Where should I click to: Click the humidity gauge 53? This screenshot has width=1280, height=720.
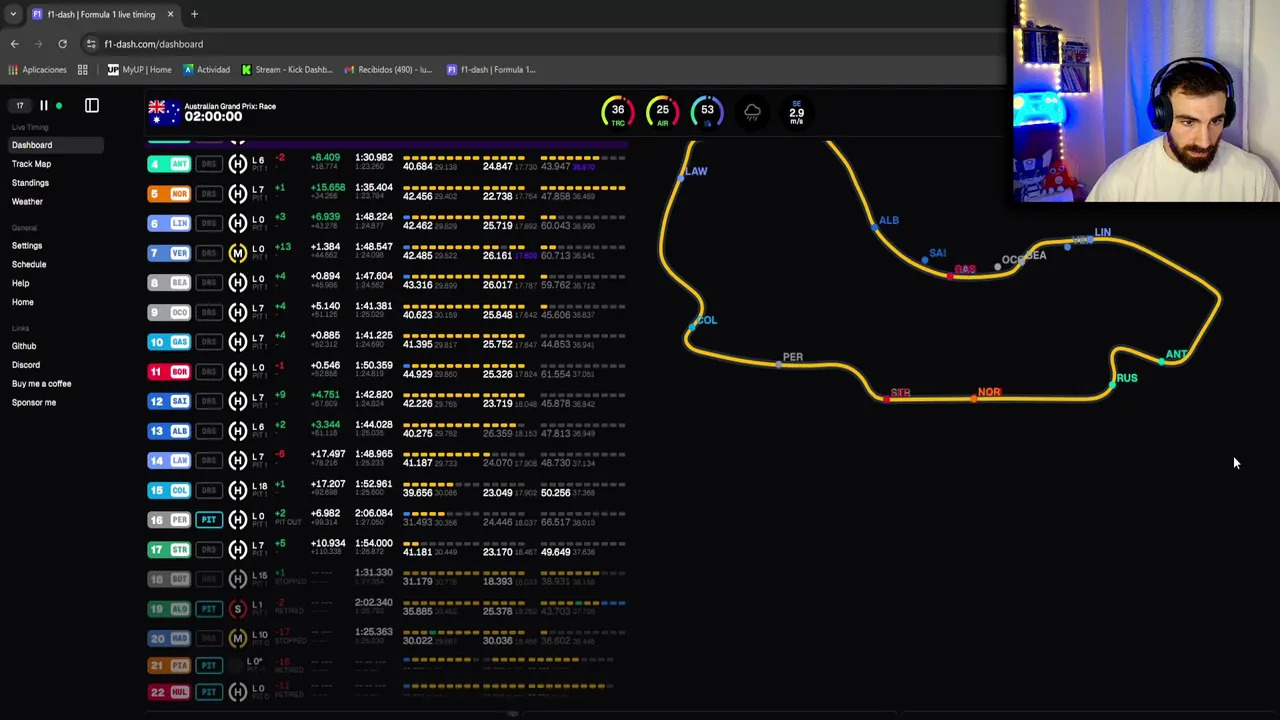tap(707, 112)
